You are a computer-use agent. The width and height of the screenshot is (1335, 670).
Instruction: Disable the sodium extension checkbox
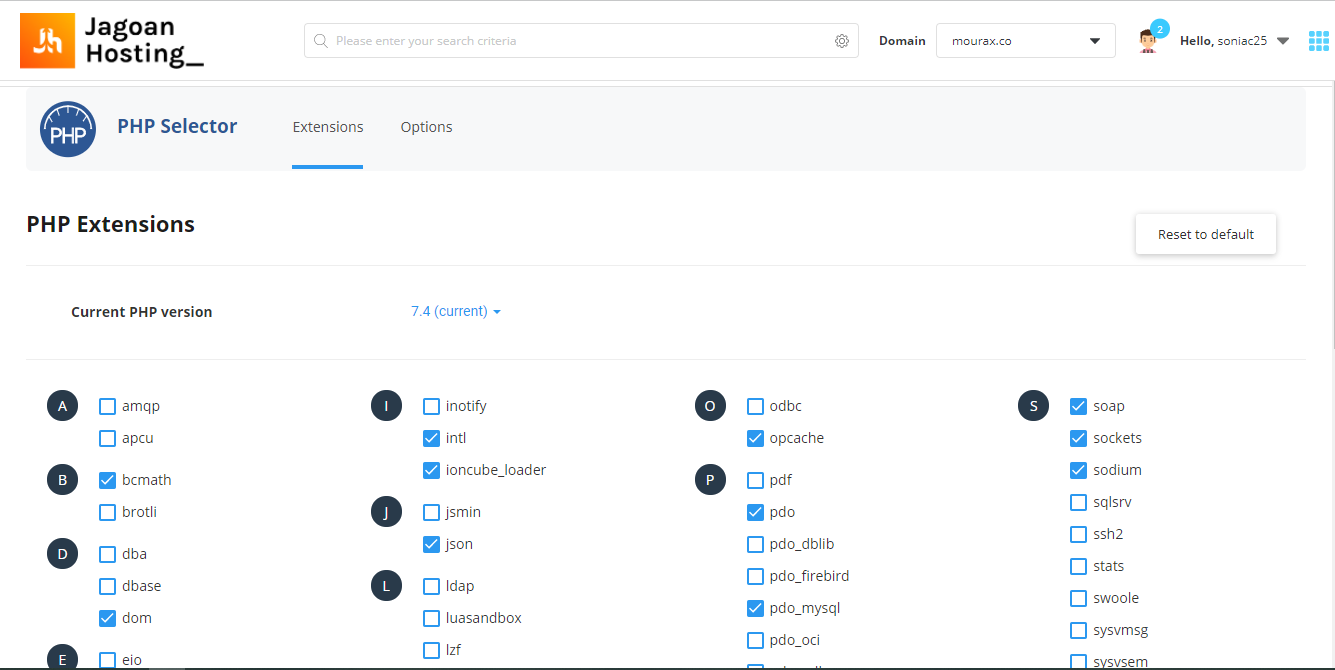click(1078, 470)
